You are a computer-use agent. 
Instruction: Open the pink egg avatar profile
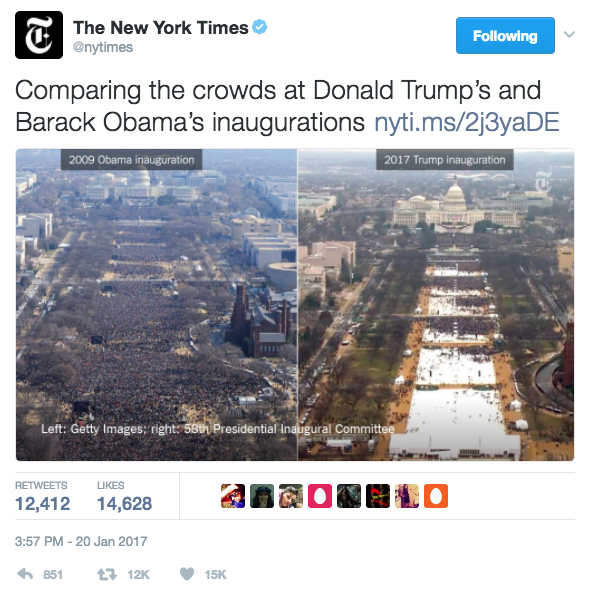(x=320, y=496)
